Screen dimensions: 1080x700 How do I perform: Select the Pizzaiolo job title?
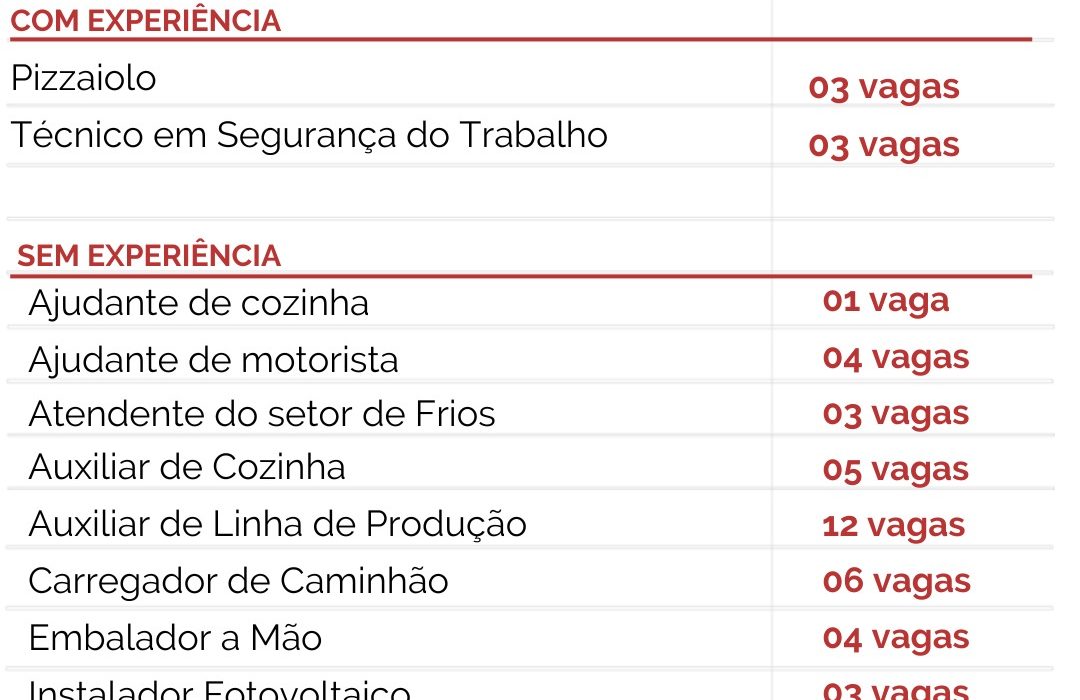(84, 79)
